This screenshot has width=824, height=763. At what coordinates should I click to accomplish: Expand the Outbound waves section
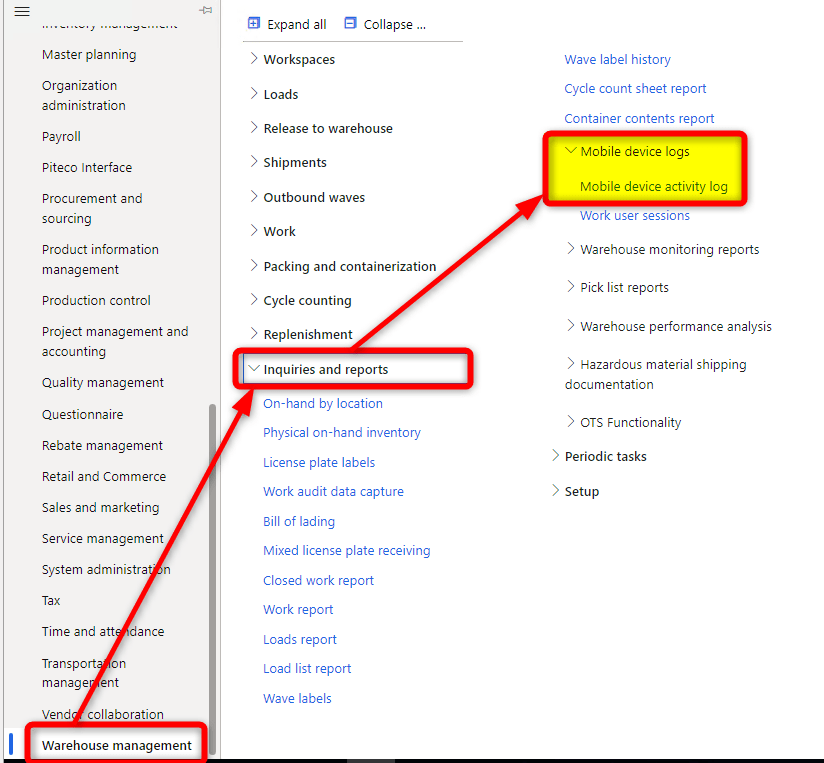pos(254,197)
